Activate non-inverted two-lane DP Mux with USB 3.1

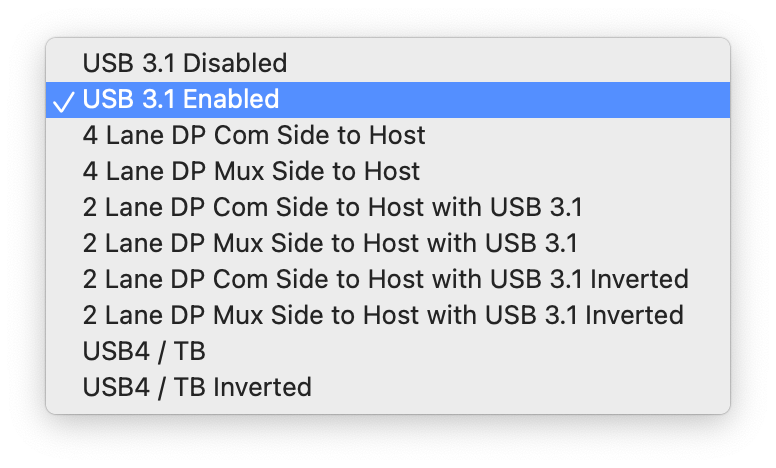tap(330, 243)
